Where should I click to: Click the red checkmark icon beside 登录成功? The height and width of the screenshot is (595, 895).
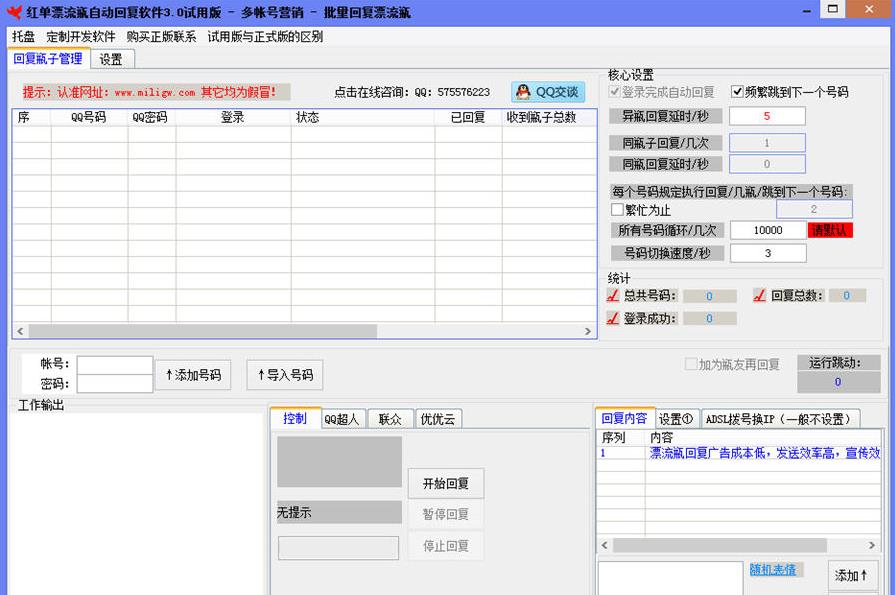pos(614,317)
